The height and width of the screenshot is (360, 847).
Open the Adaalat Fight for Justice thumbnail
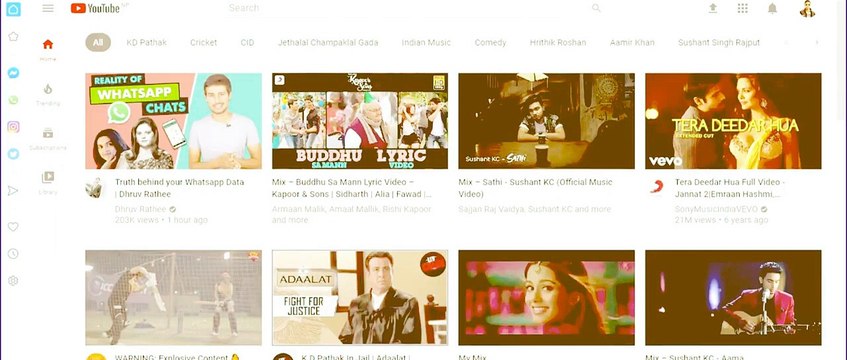click(360, 298)
